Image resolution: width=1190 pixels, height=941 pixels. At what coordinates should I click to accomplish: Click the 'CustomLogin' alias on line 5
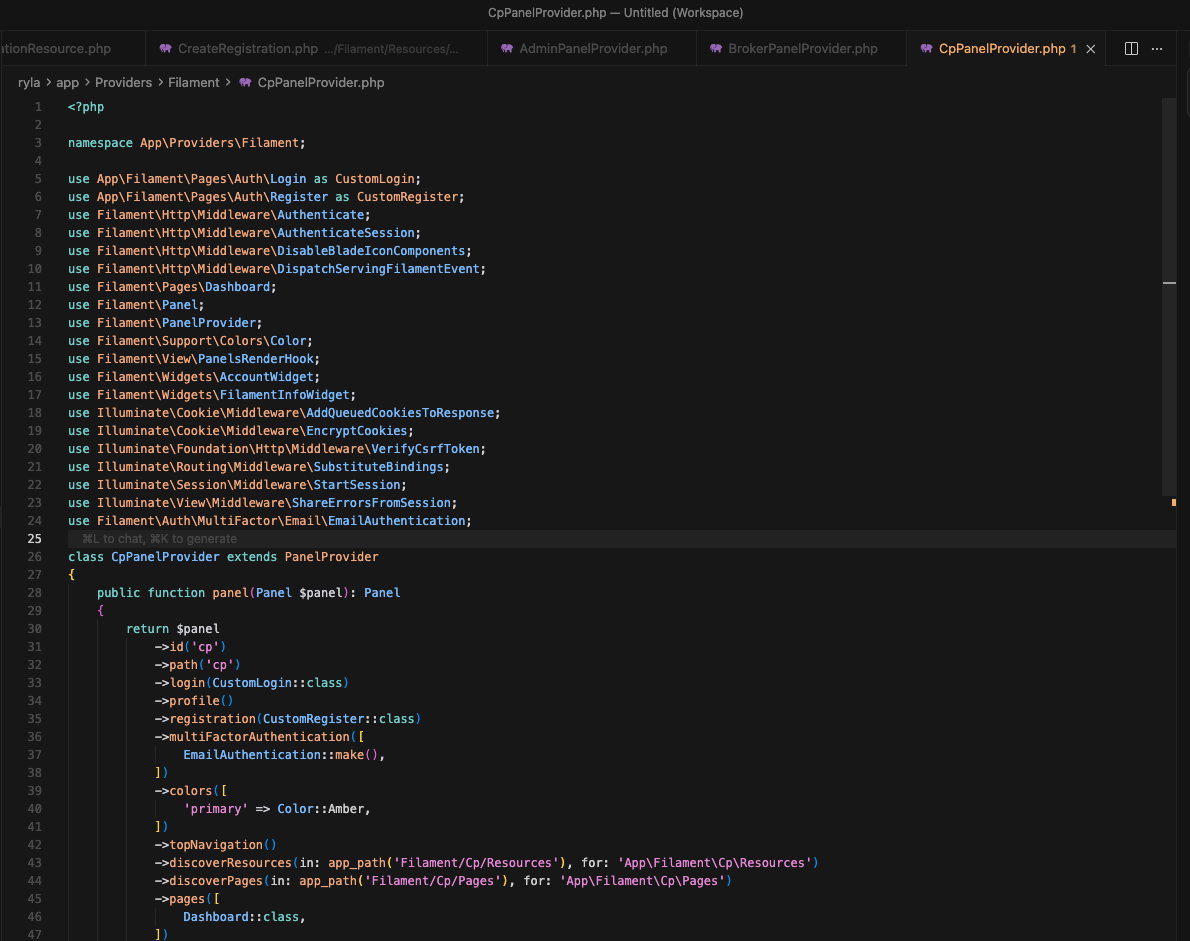[375, 179]
